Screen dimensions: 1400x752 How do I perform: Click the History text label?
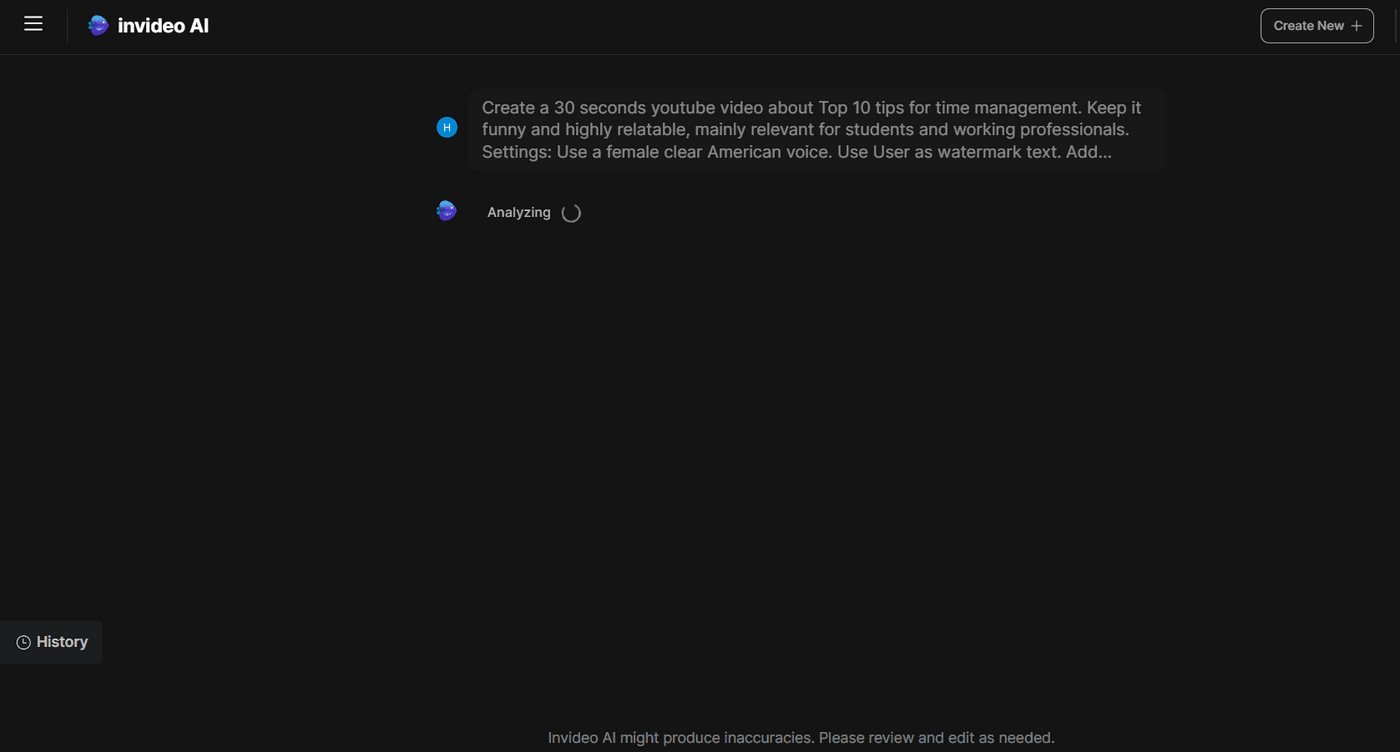[x=62, y=641]
